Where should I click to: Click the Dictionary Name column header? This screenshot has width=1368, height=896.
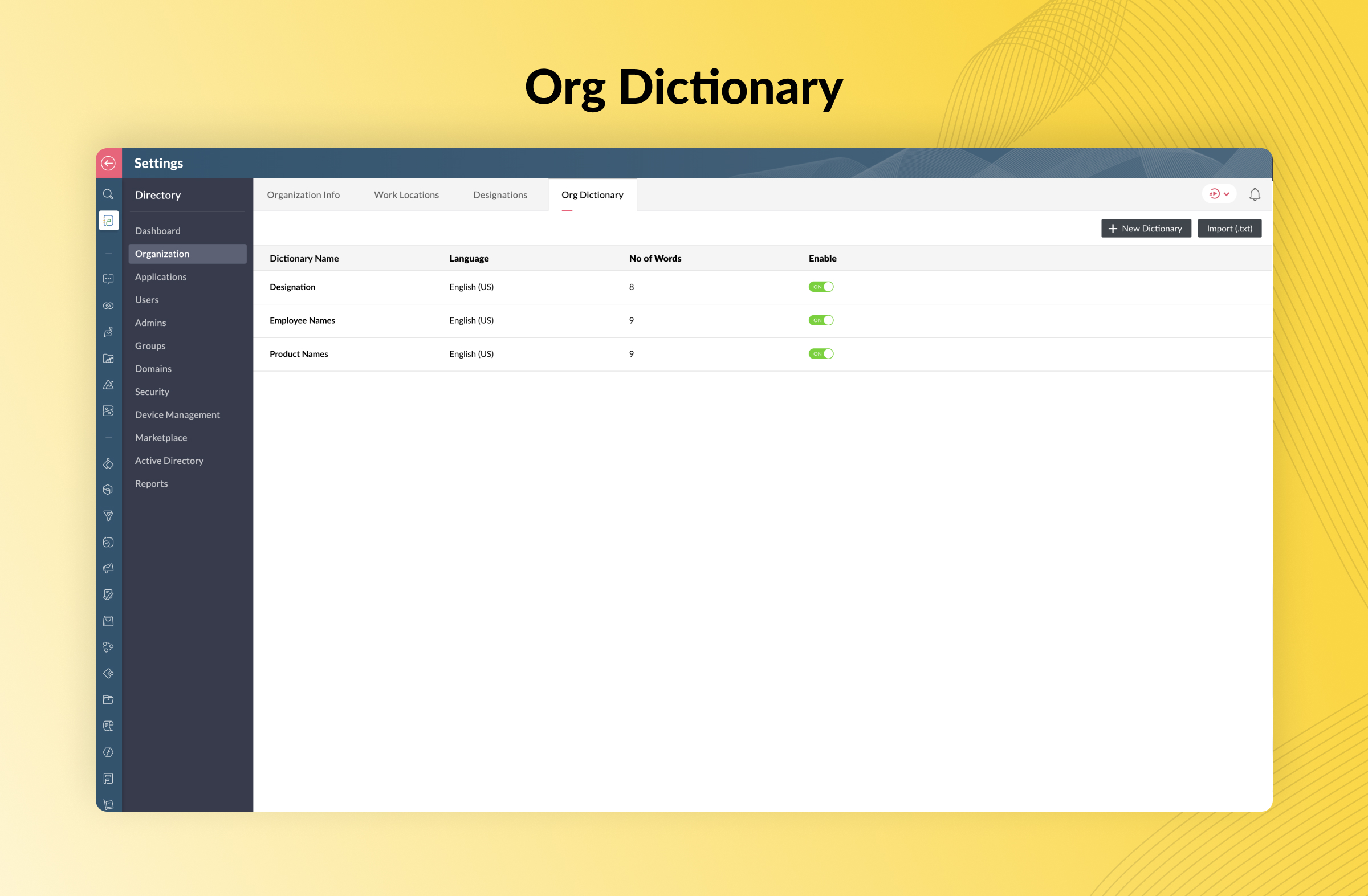point(304,259)
